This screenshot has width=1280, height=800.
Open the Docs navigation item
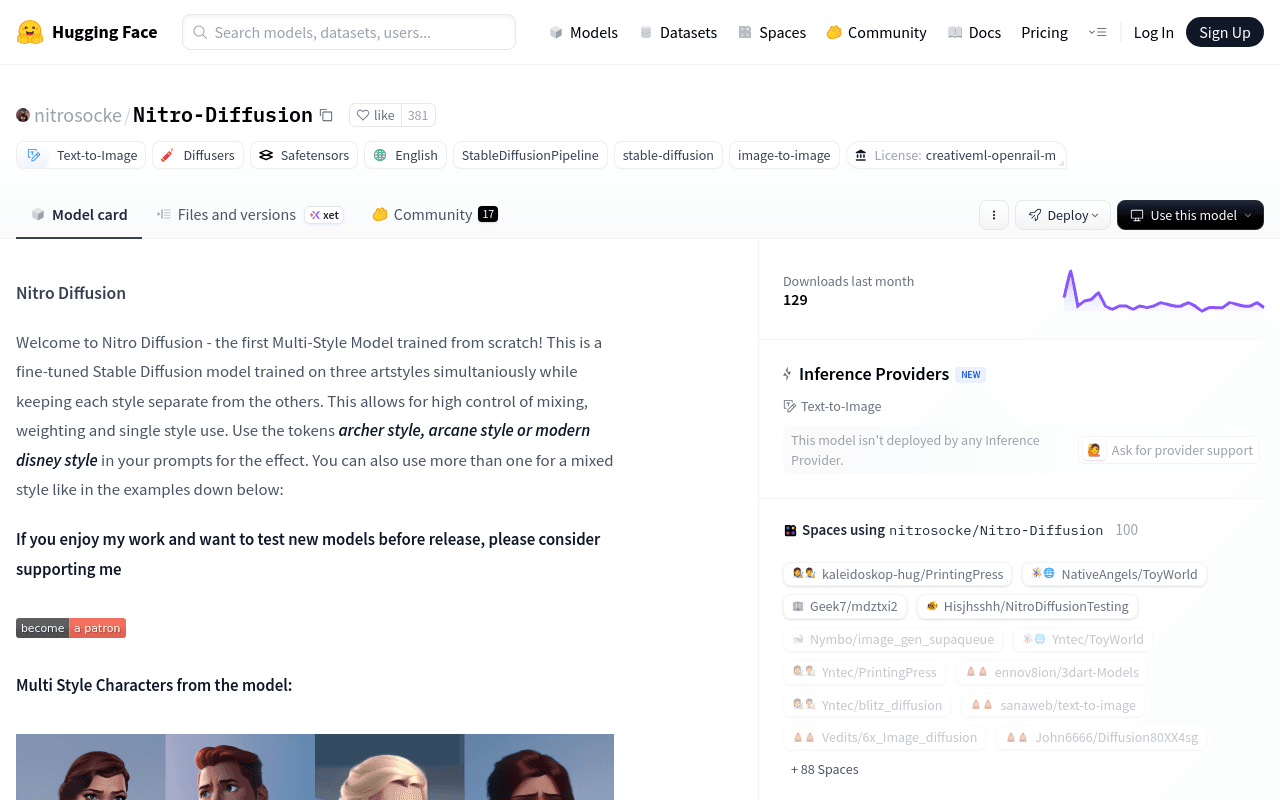[974, 32]
